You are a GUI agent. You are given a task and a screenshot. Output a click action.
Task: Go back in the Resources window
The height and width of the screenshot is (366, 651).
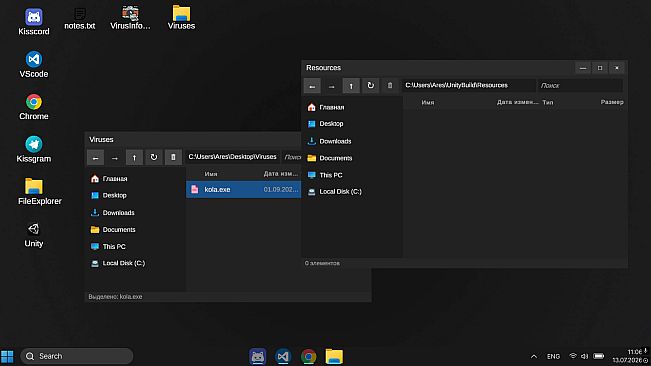coord(312,86)
